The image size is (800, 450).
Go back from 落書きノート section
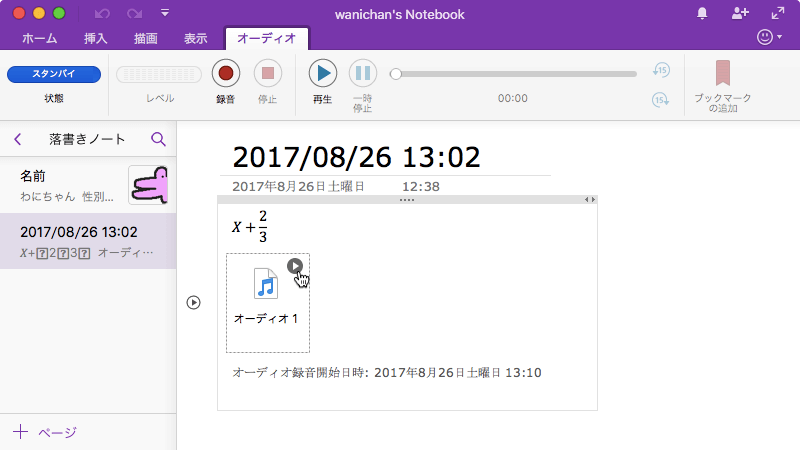click(18, 139)
